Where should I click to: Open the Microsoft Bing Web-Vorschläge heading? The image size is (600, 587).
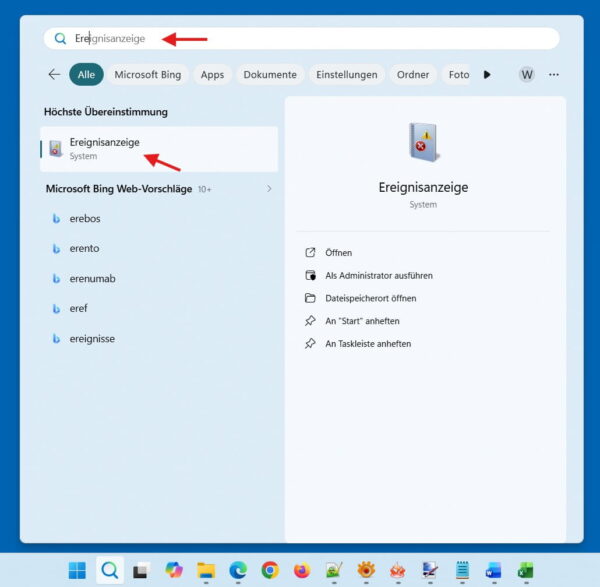119,189
